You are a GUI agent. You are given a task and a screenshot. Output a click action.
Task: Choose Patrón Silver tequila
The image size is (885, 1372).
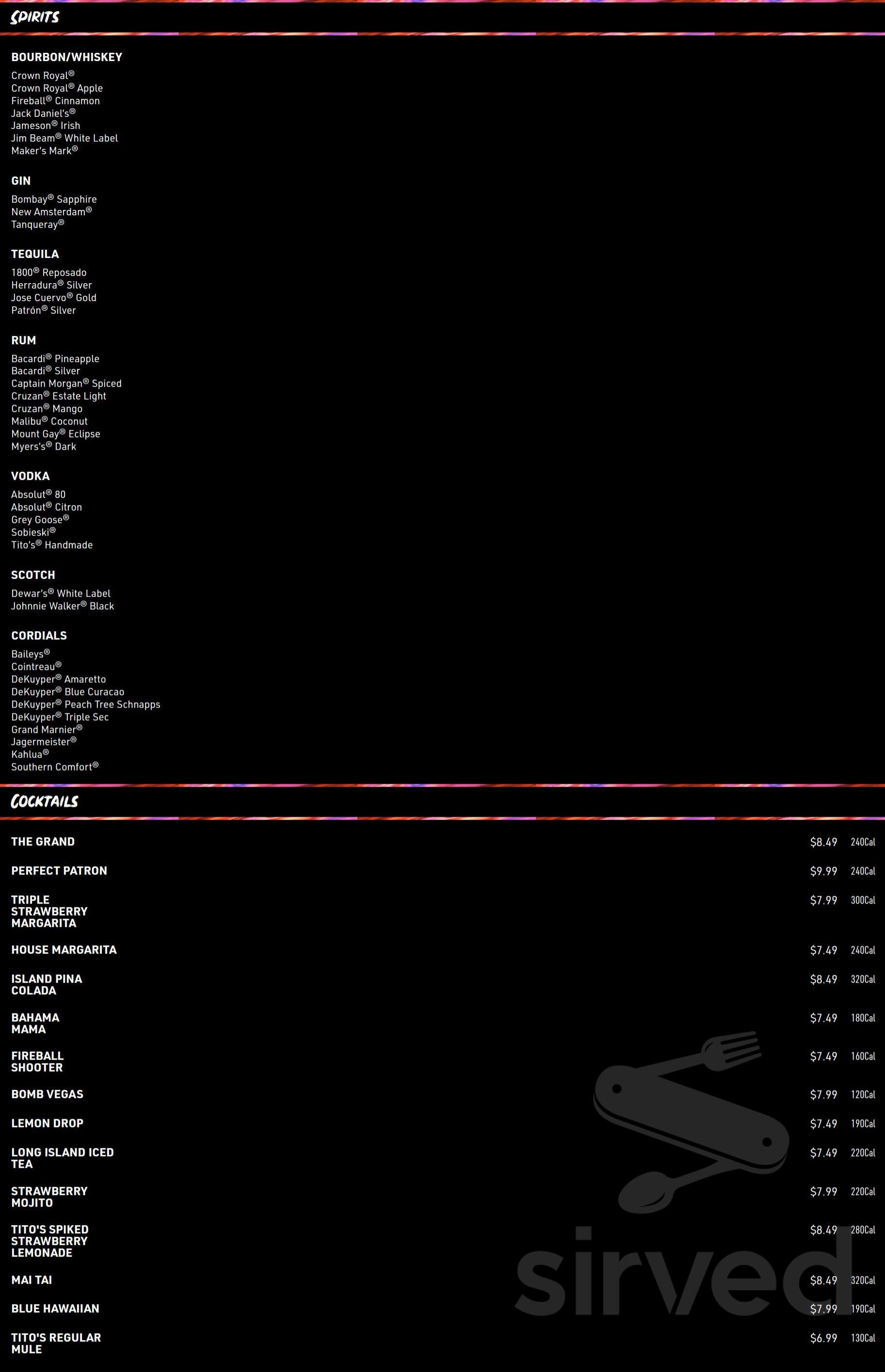pos(44,310)
